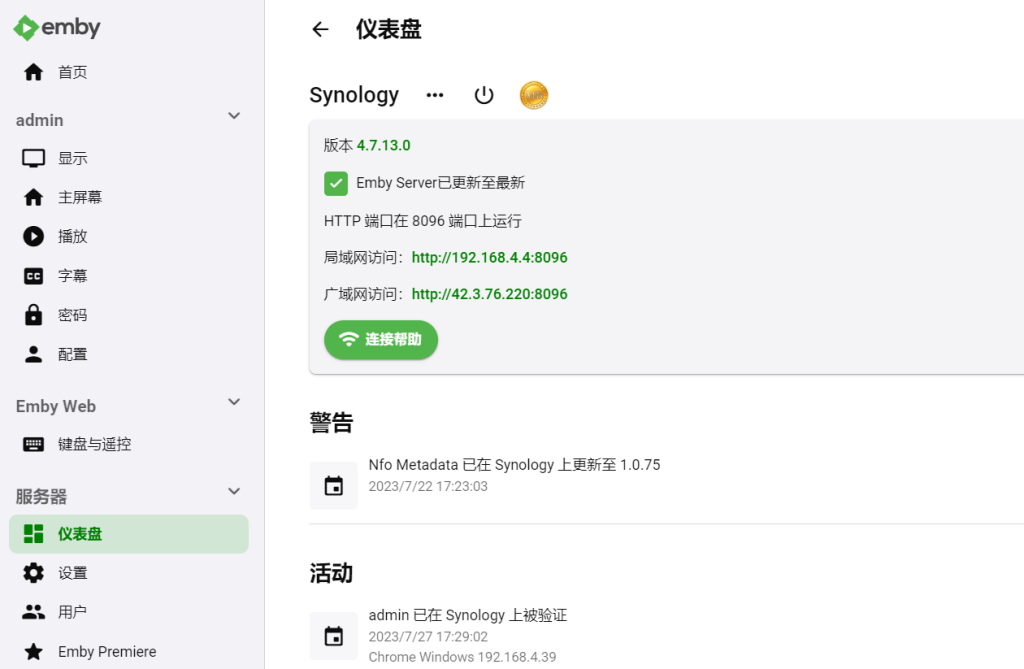Open the three-dot menu next to Synology
1024x669 pixels.
(435, 95)
